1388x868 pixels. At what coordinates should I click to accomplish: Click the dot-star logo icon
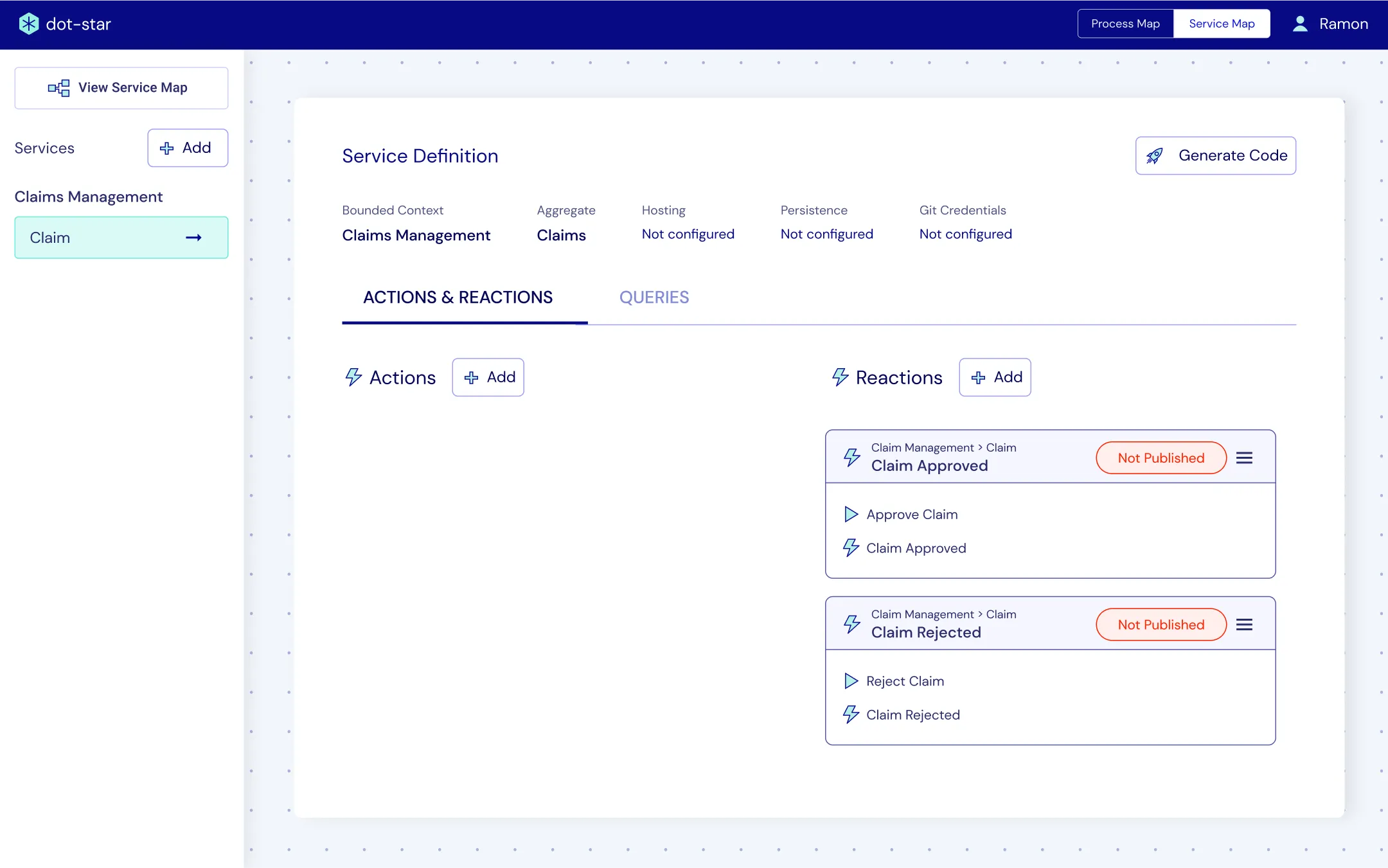[x=29, y=24]
